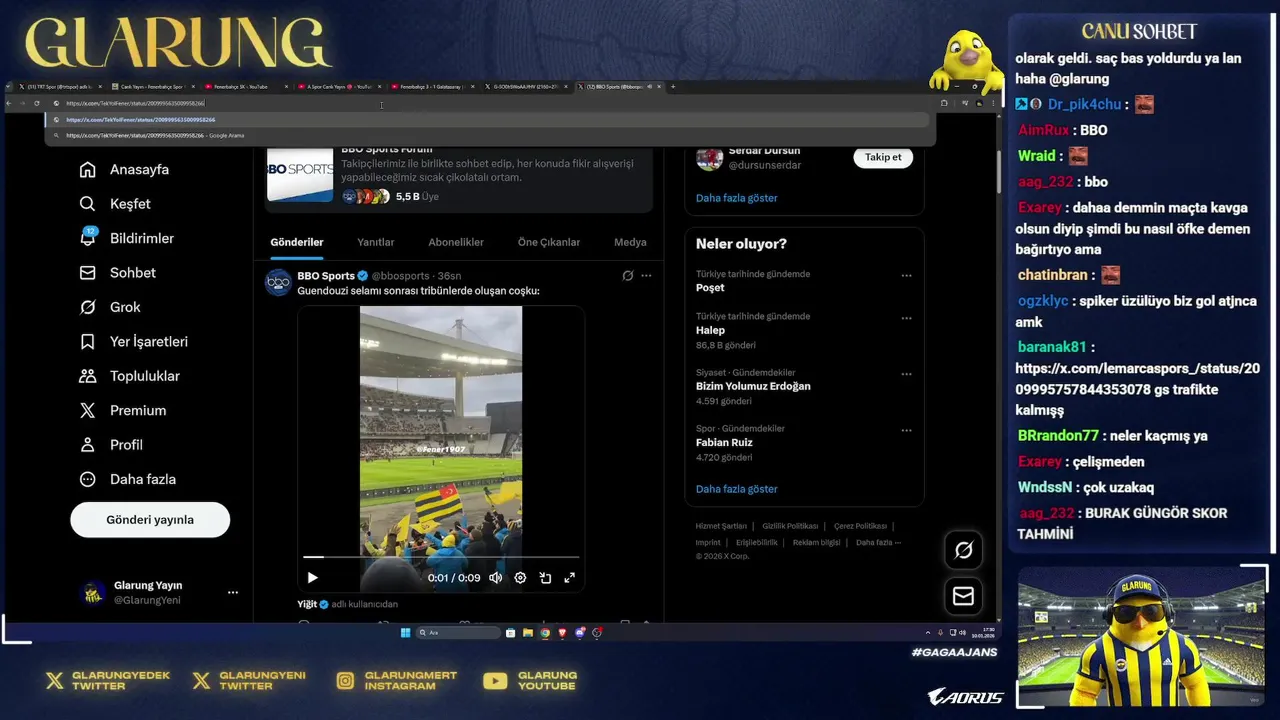Open X Premium in sidebar
This screenshot has width=1280, height=720.
[122, 410]
